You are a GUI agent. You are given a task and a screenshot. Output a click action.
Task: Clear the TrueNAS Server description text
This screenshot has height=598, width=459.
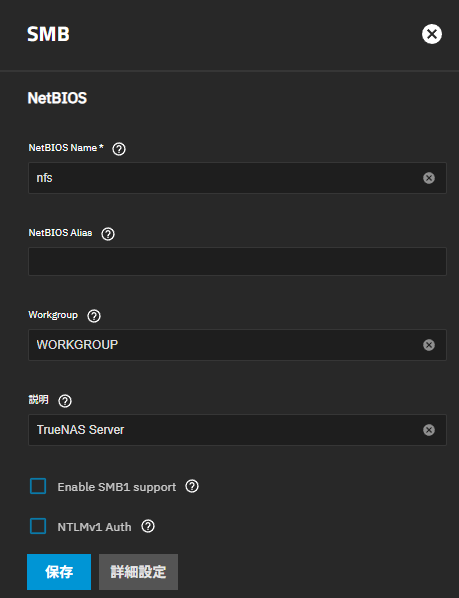click(x=429, y=430)
